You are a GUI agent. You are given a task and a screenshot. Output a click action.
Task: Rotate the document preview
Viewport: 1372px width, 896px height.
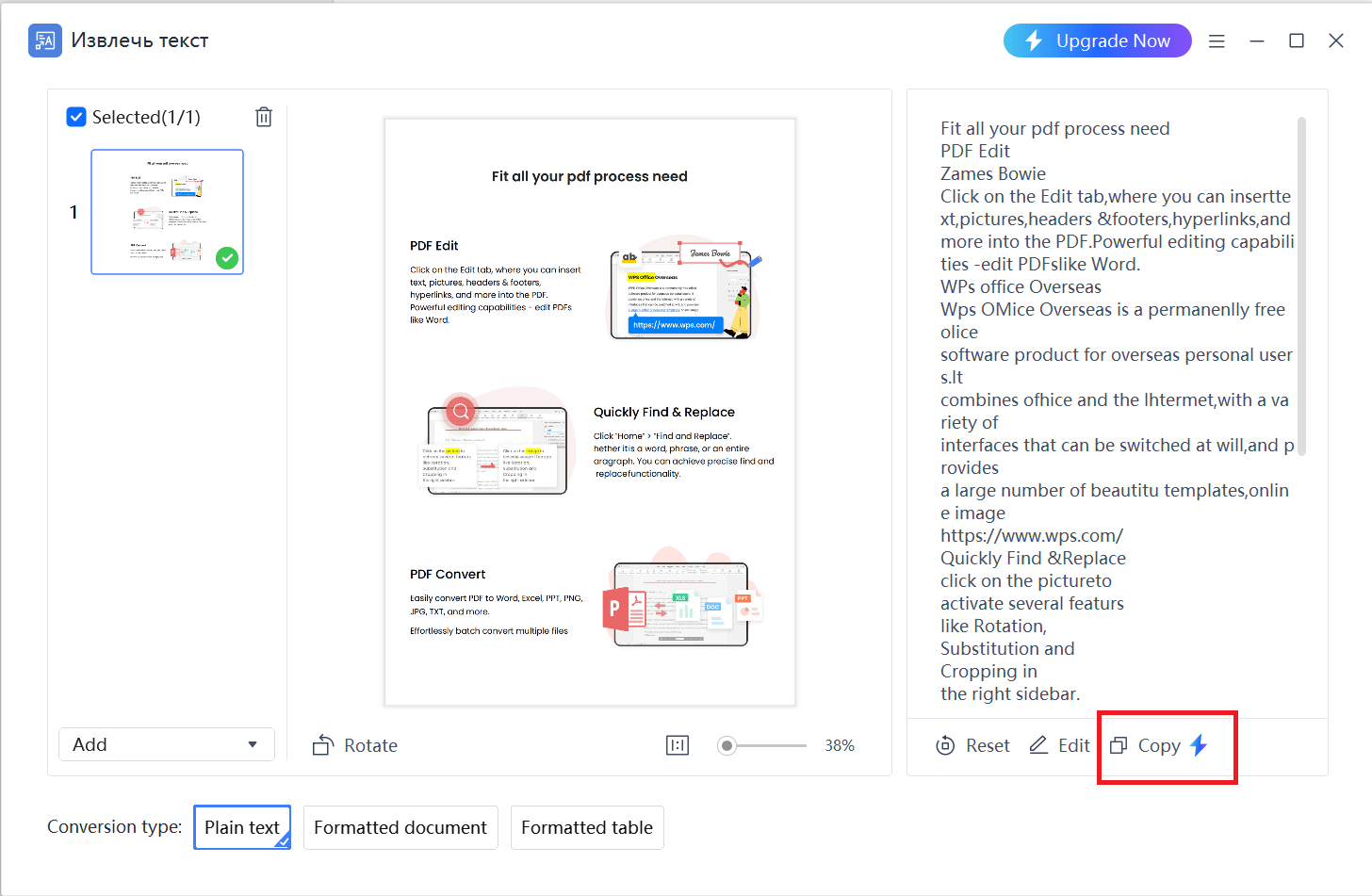coord(354,744)
